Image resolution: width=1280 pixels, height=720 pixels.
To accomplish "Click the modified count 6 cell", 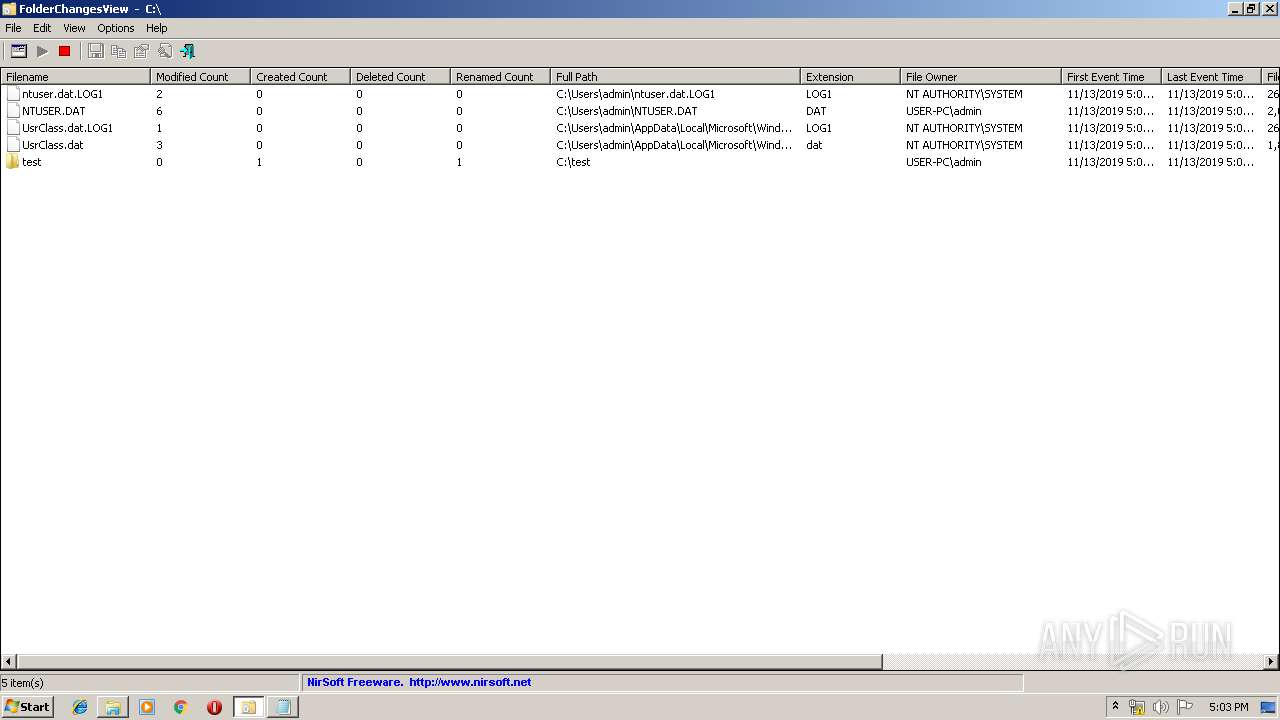I will tap(159, 111).
